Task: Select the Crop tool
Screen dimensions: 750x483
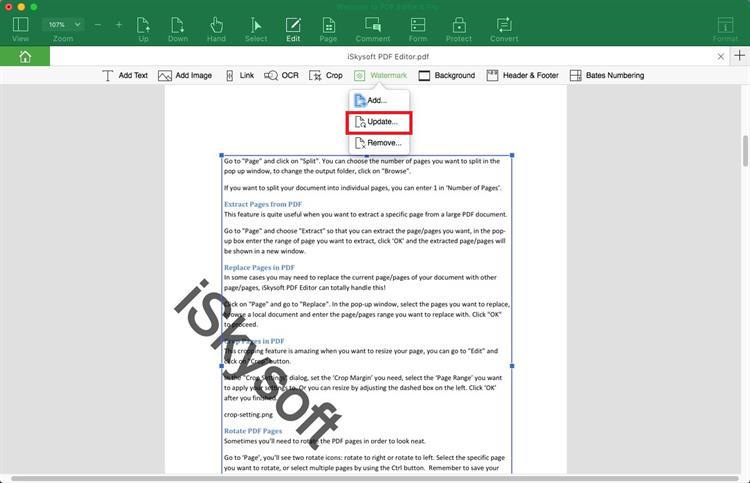Action: [326, 76]
